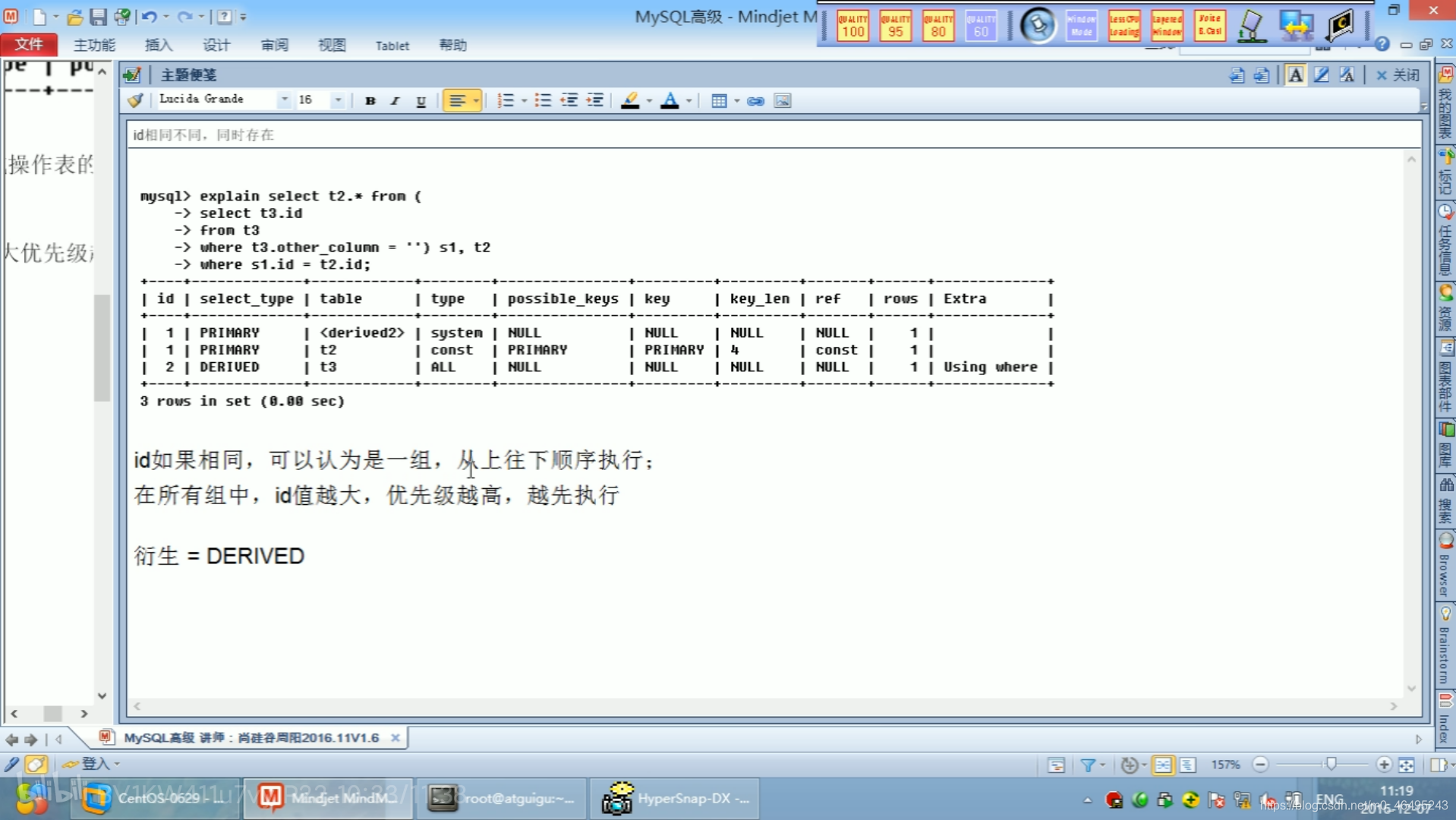
Task: Toggle italic formatting
Action: pos(395,100)
